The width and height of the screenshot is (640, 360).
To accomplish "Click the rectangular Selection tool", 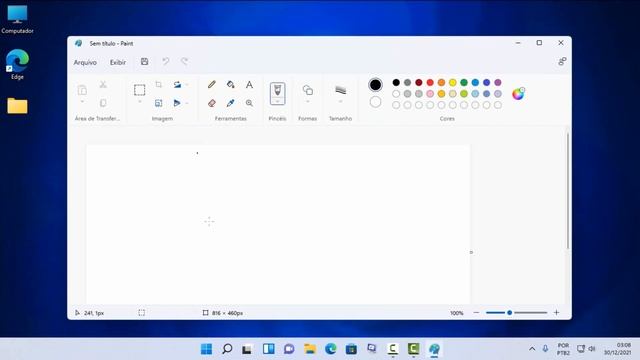I will click(140, 90).
